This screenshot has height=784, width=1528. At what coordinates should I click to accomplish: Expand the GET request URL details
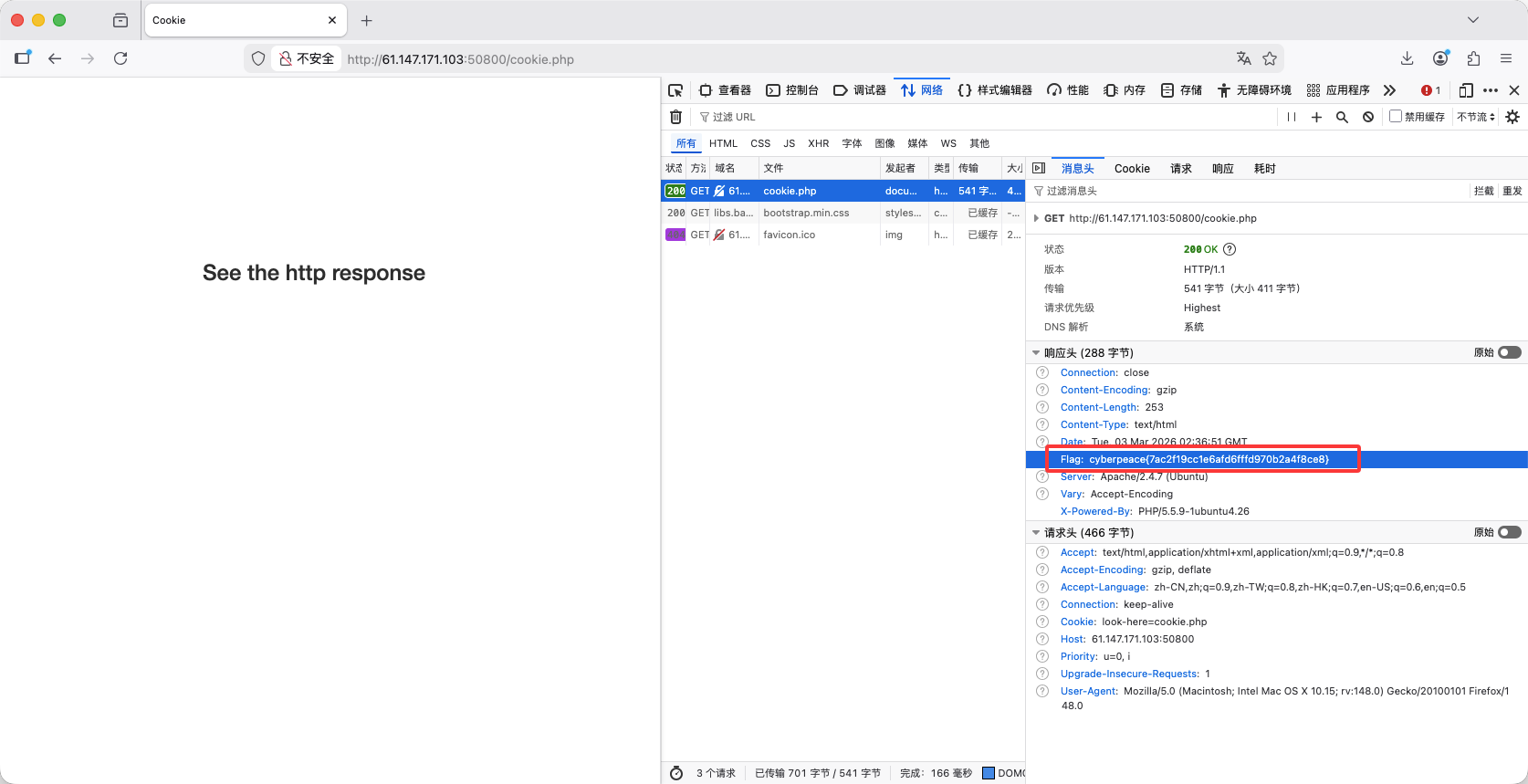pos(1036,218)
